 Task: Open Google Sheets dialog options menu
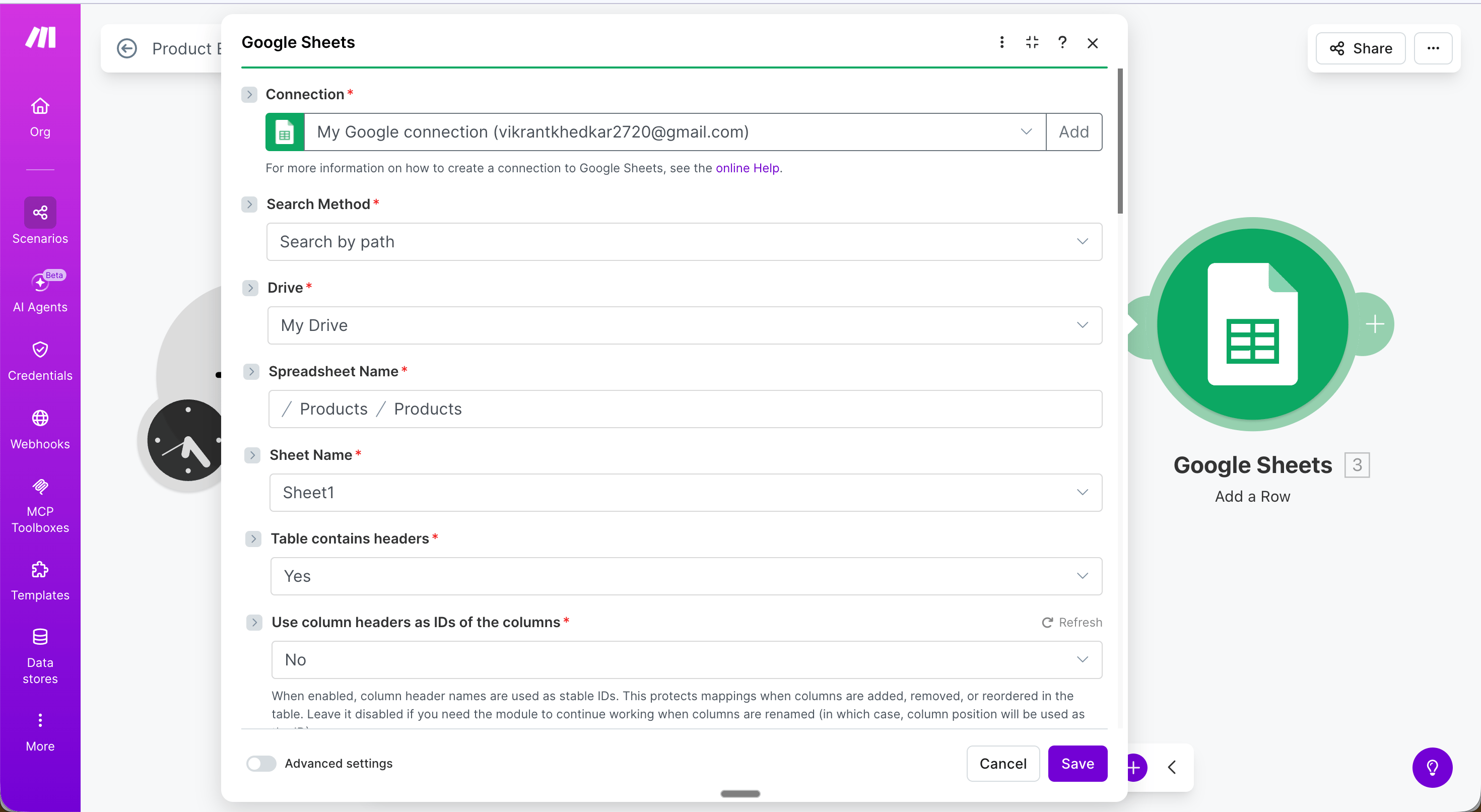point(1001,42)
